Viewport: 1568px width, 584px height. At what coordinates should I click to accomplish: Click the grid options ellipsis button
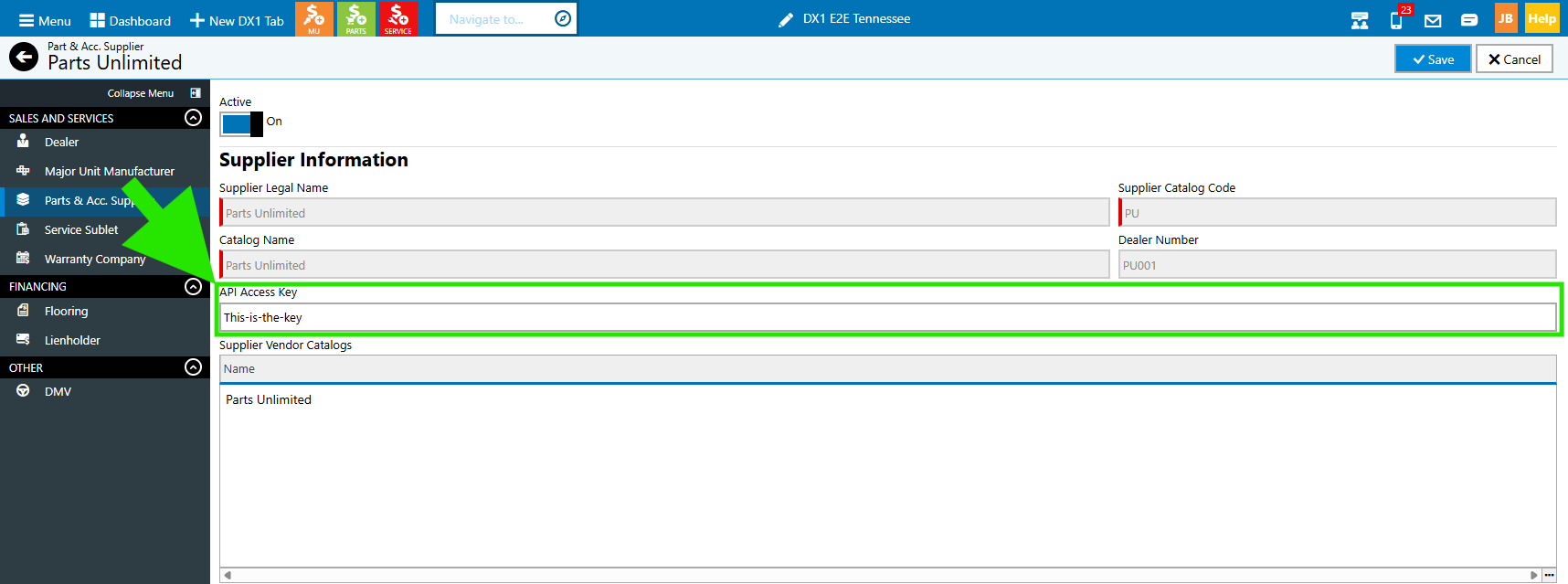pos(1549,575)
